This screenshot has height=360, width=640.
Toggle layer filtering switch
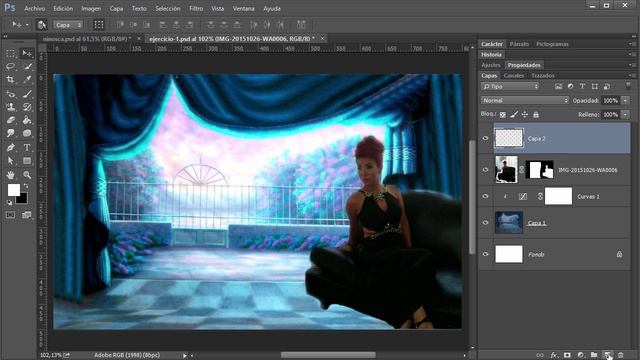[628, 86]
